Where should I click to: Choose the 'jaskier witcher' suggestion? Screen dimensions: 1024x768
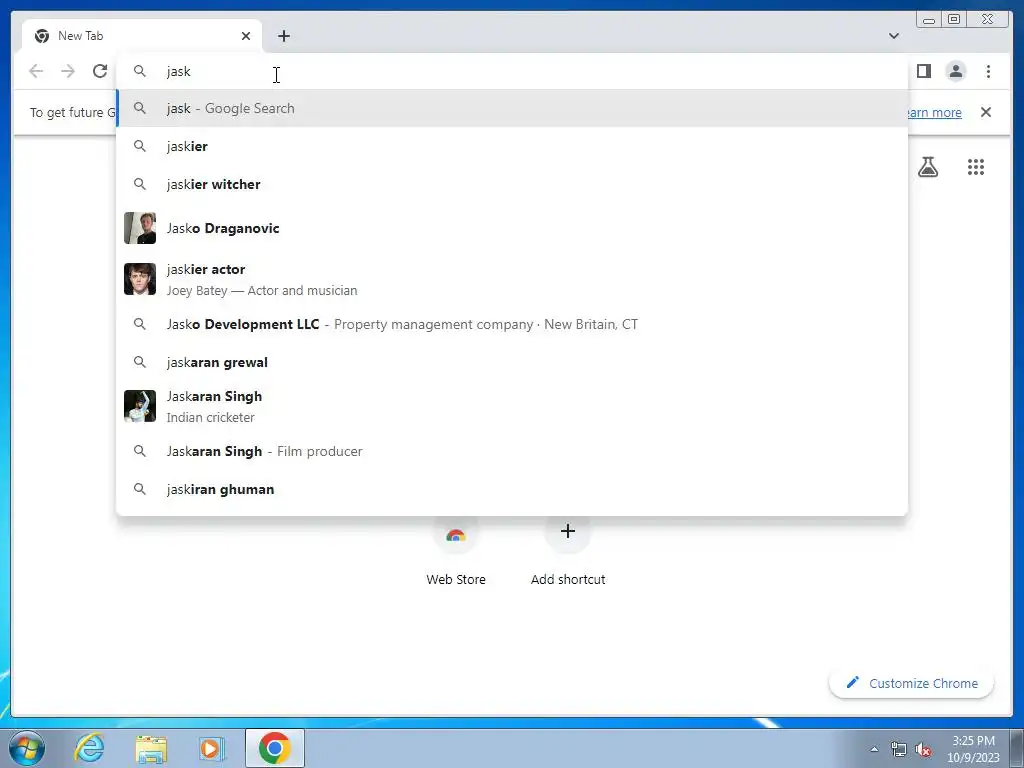pos(512,184)
